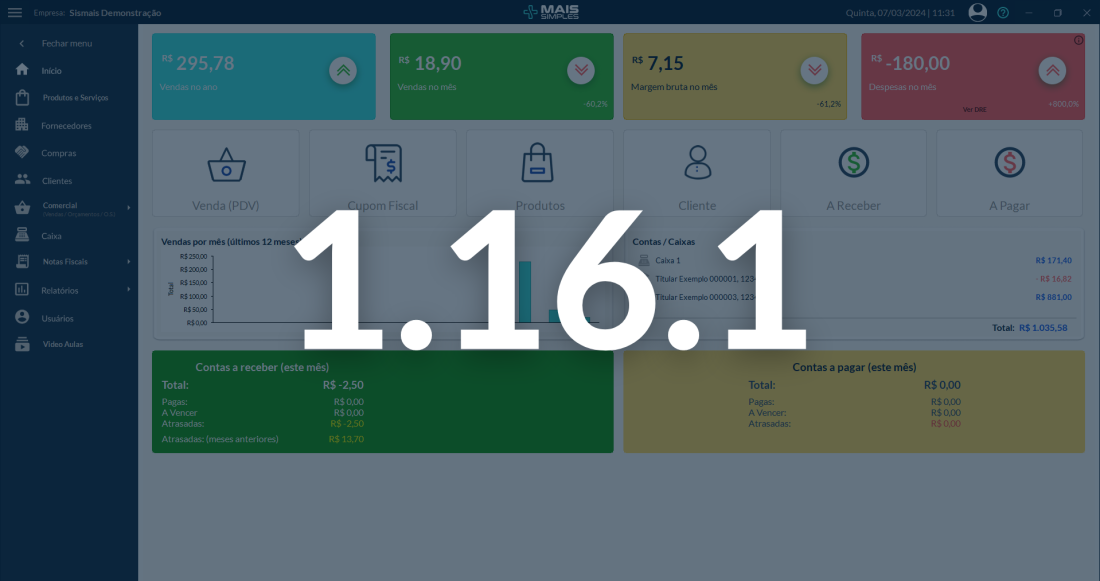Image resolution: width=1100 pixels, height=581 pixels.
Task: Click the user profile avatar icon
Action: point(977,13)
